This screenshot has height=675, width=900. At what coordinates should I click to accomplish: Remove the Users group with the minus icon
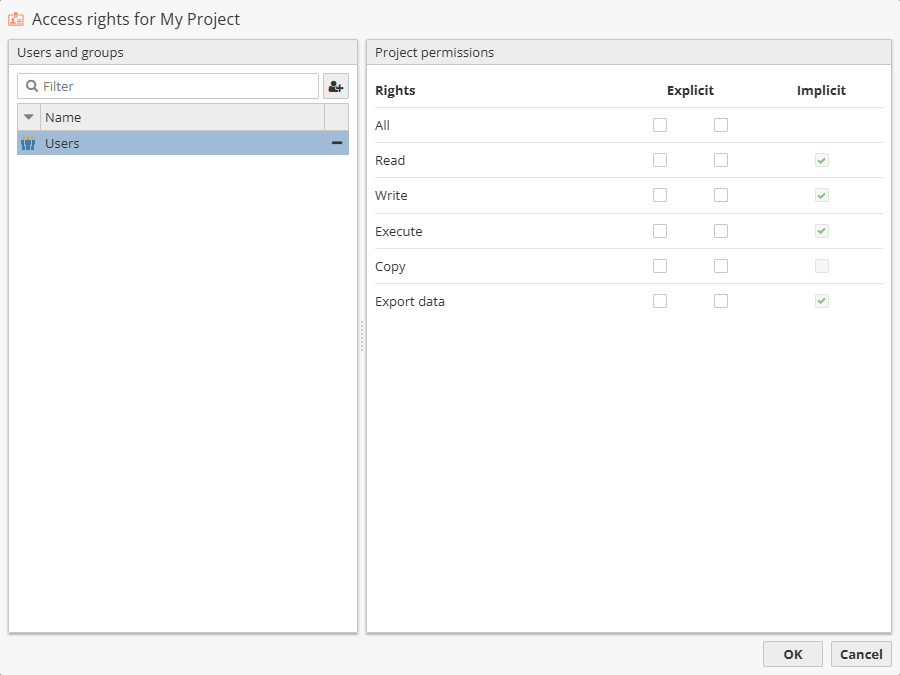[x=336, y=142]
